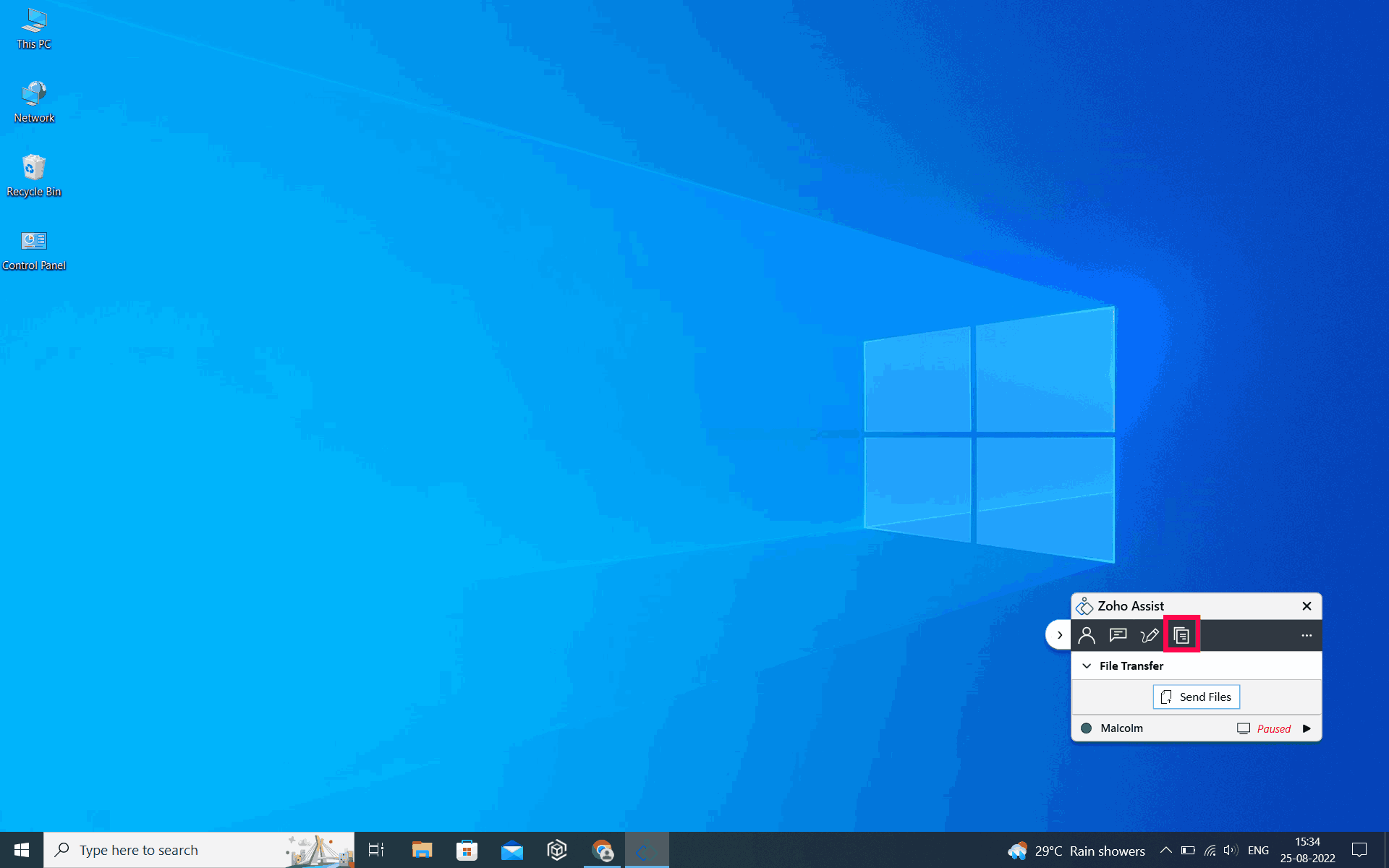Image resolution: width=1389 pixels, height=868 pixels.
Task: Open the Start menu
Action: point(21,850)
